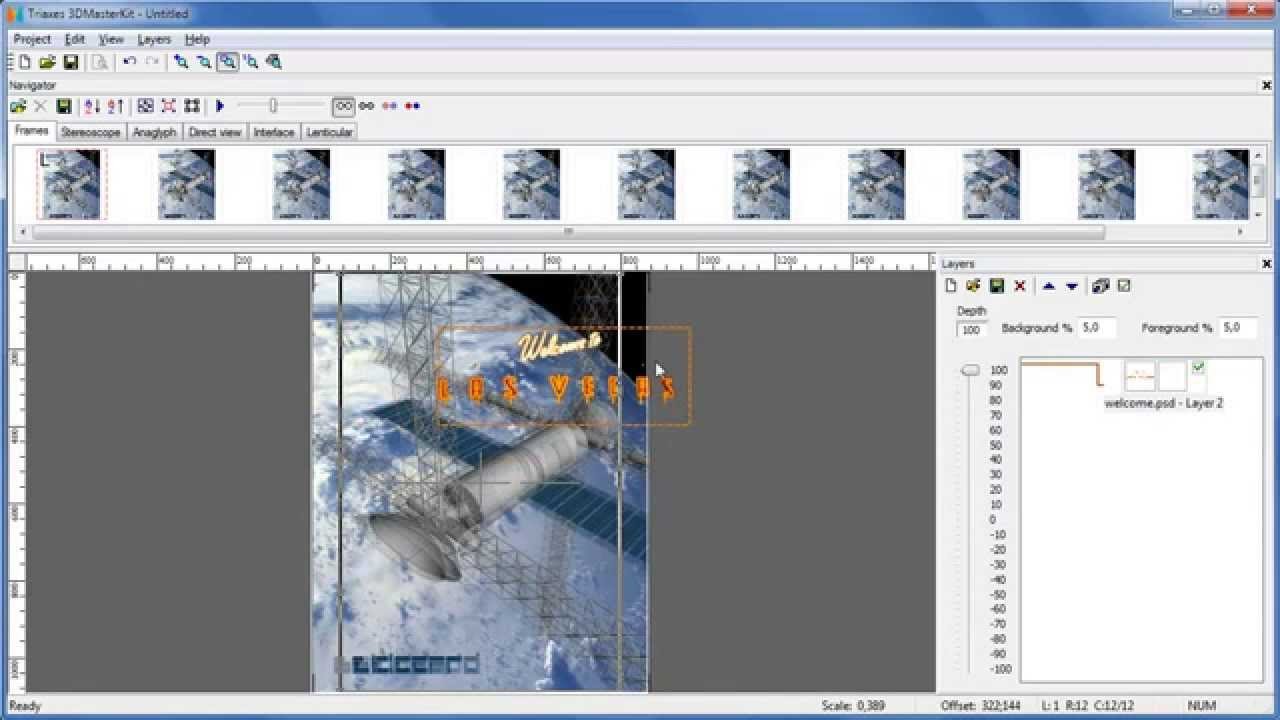
Task: Close the Layers panel
Action: click(x=1266, y=264)
